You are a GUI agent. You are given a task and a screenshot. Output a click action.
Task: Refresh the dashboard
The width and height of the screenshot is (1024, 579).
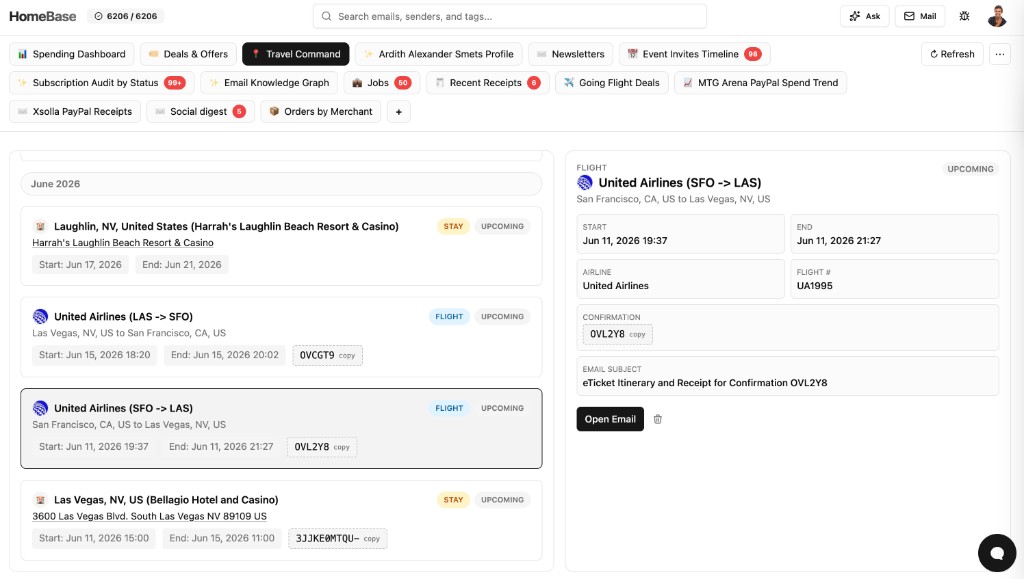[952, 54]
